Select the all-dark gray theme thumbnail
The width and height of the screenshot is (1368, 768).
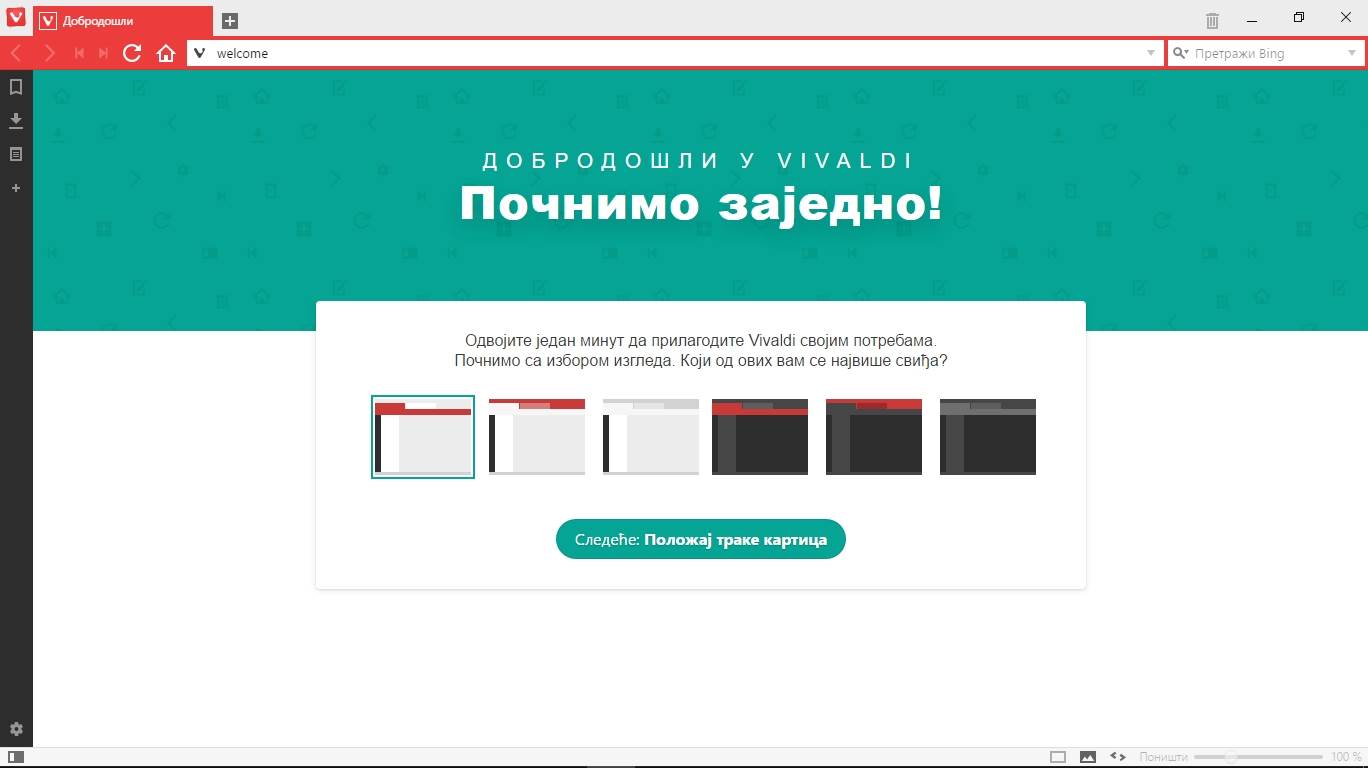coord(987,437)
